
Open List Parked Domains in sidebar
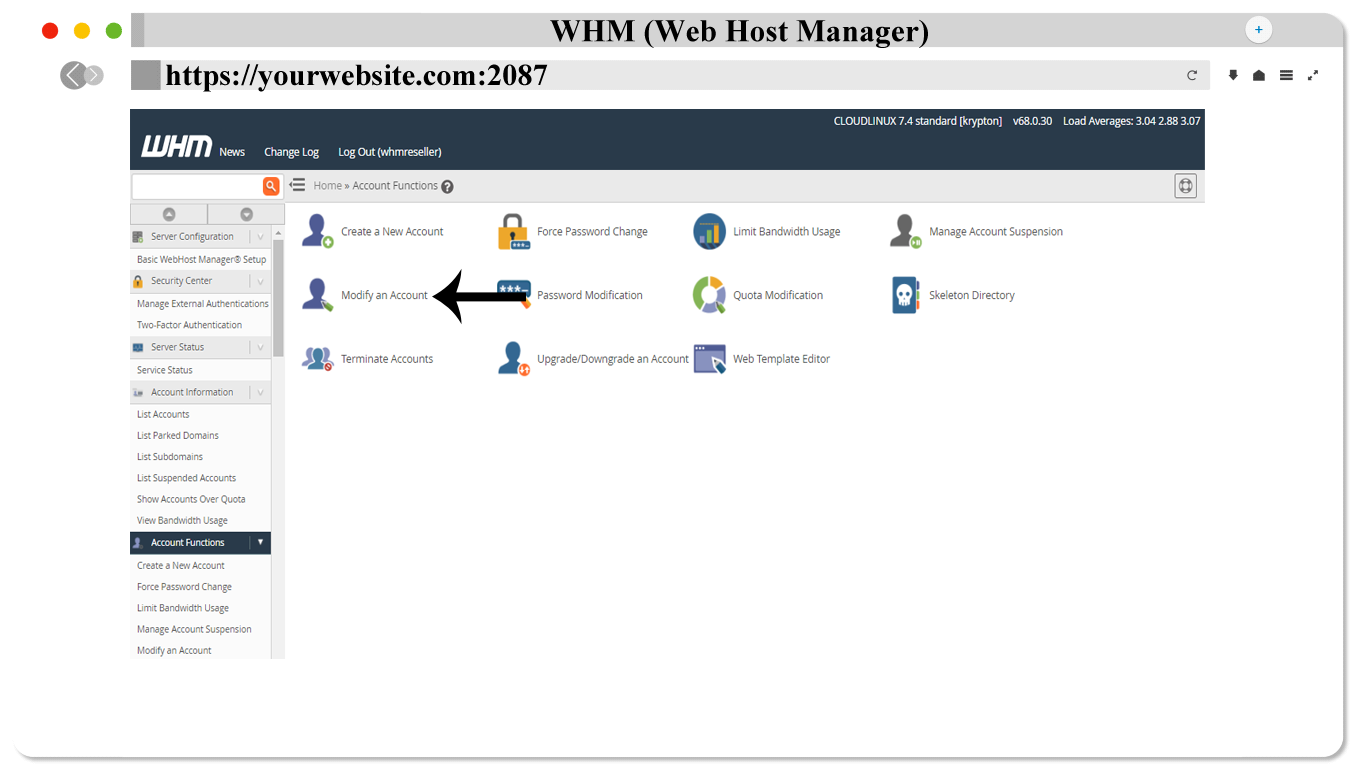coord(178,435)
